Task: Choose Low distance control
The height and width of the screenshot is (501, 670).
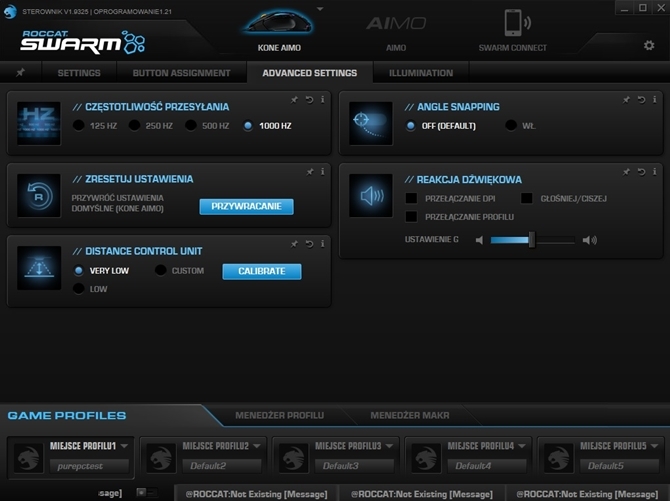Action: [79, 289]
